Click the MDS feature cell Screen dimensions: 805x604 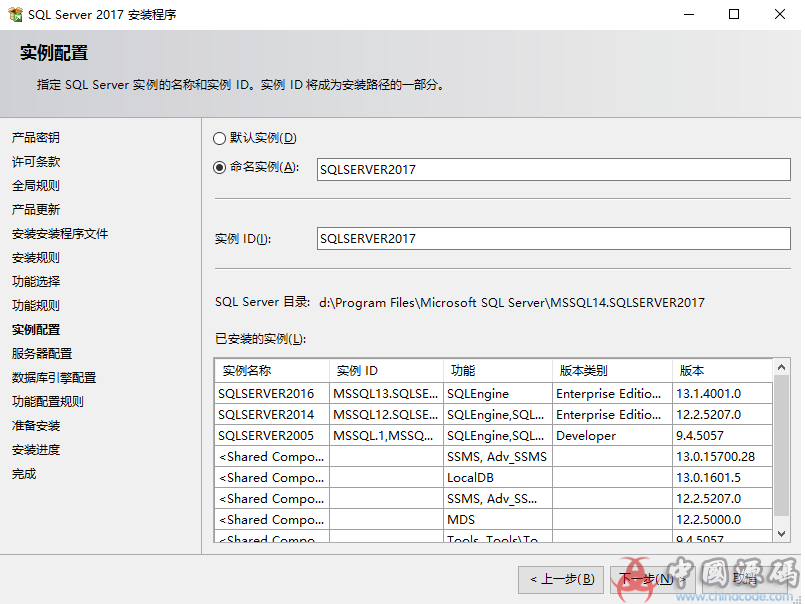498,520
